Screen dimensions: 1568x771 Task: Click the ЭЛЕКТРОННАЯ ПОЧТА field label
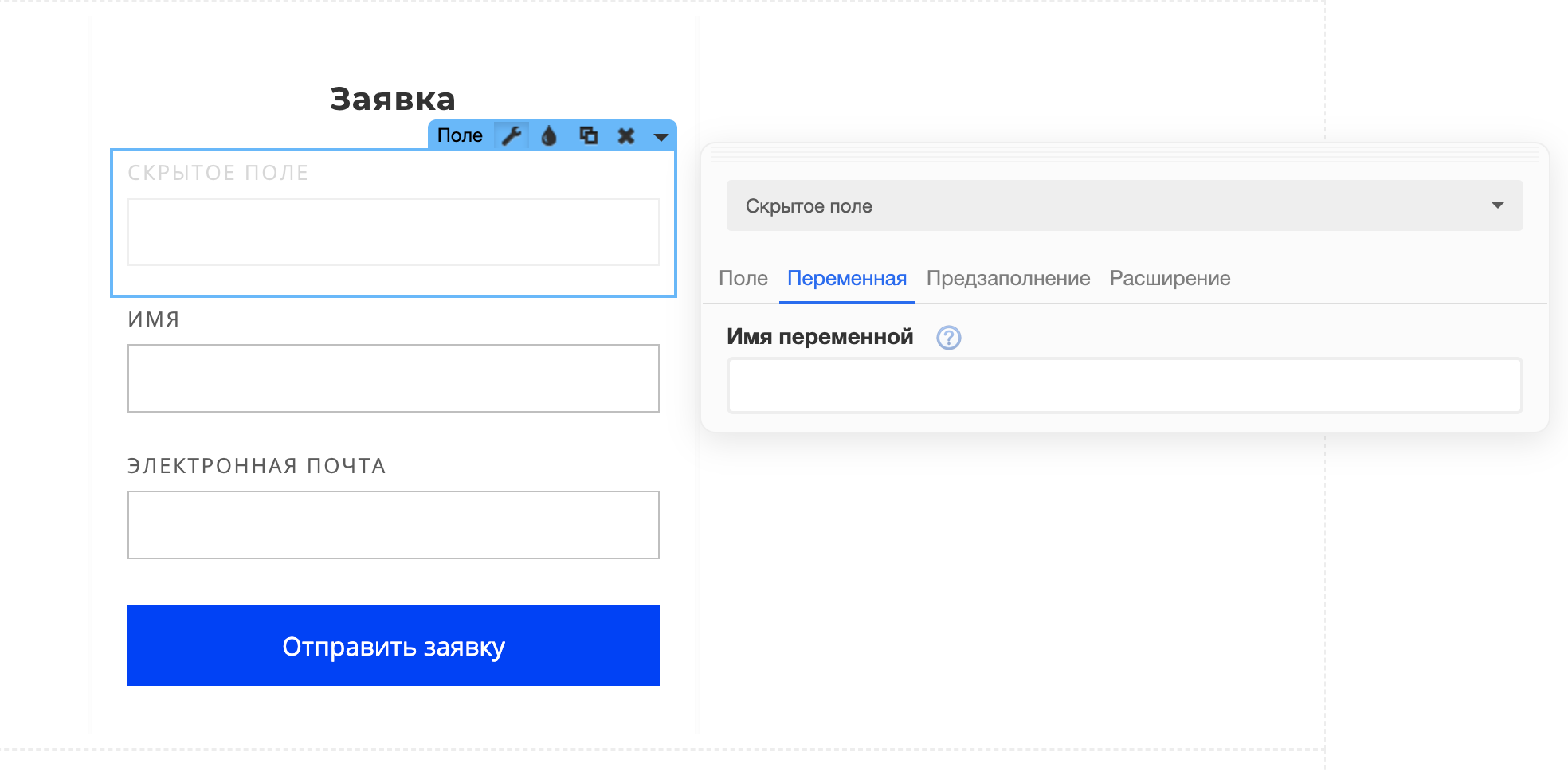[x=257, y=466]
